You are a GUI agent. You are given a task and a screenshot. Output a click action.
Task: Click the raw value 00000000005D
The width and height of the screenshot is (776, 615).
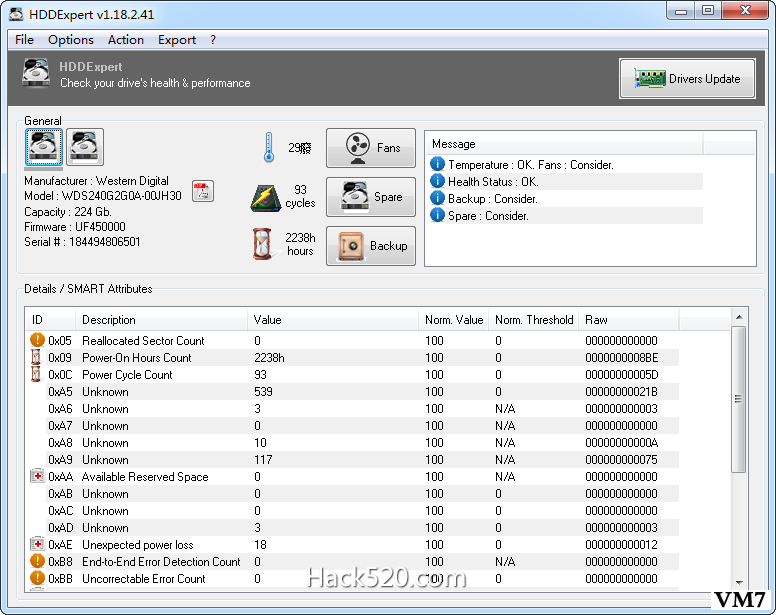pyautogui.click(x=622, y=375)
